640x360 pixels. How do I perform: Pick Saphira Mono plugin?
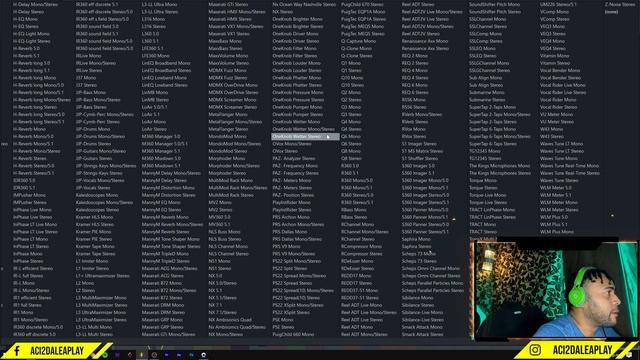[416, 239]
